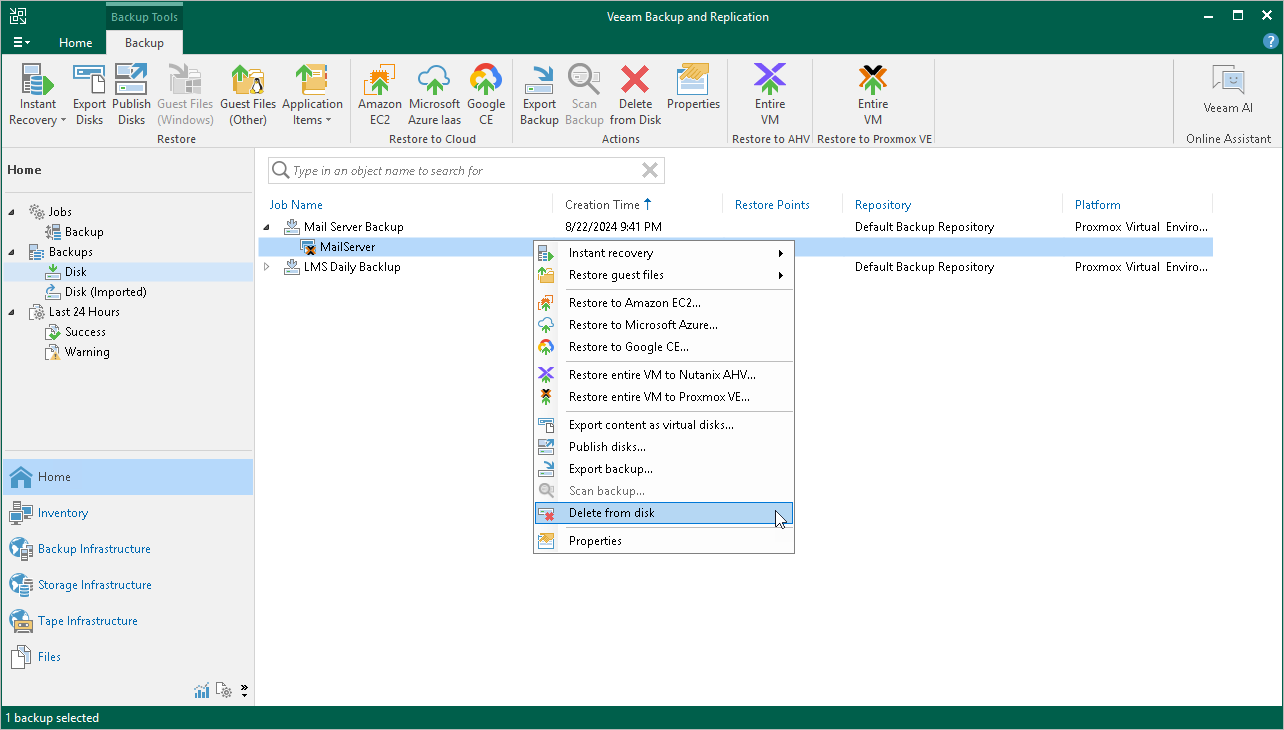
Task: Open the Files view in the navigation pane
Action: coord(127,657)
